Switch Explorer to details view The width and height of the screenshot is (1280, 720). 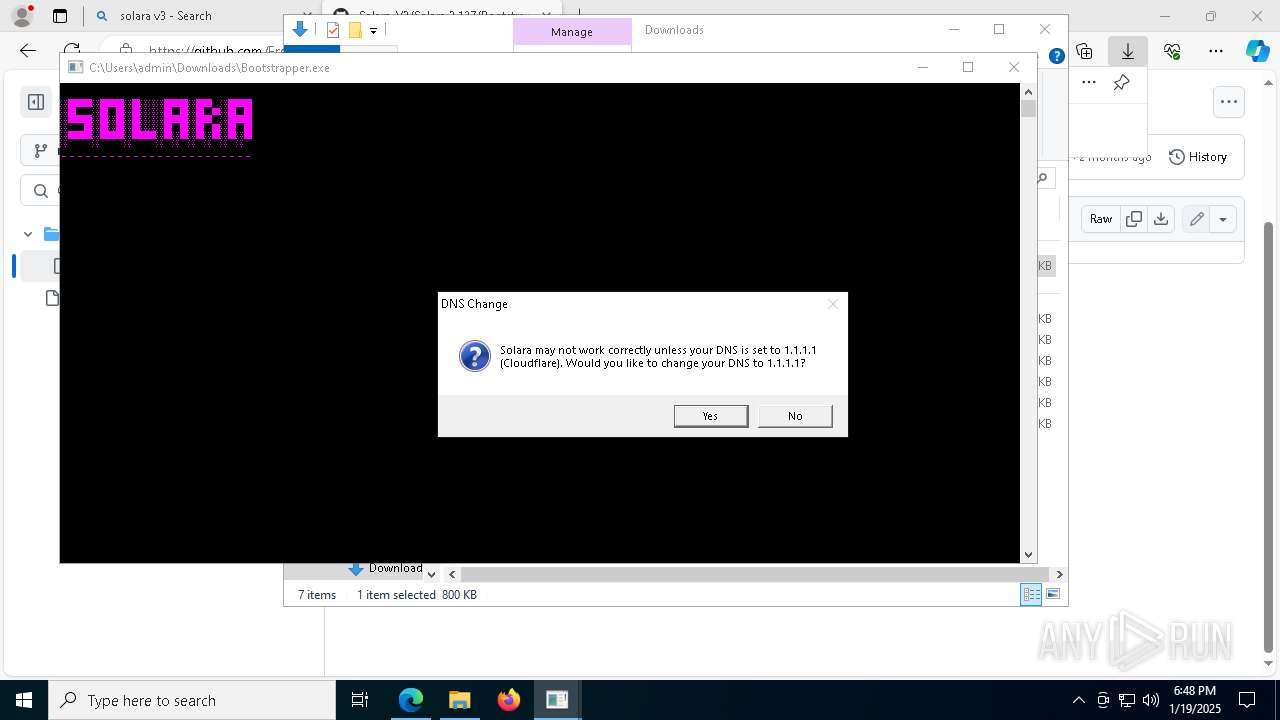pyautogui.click(x=1030, y=595)
